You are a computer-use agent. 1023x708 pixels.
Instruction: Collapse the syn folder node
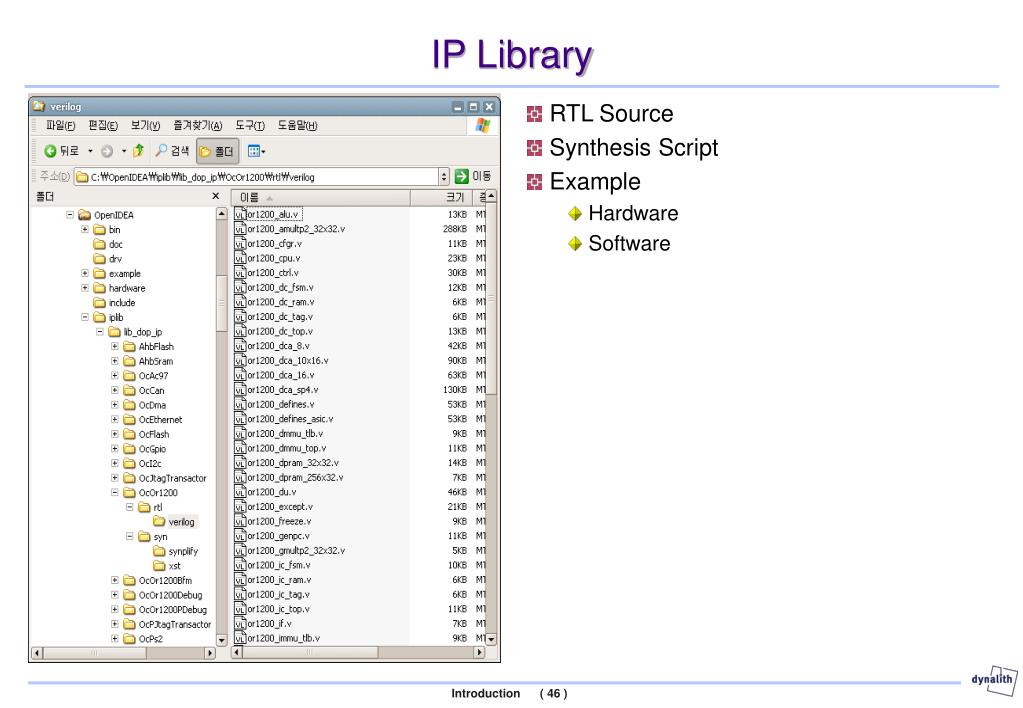click(x=130, y=536)
